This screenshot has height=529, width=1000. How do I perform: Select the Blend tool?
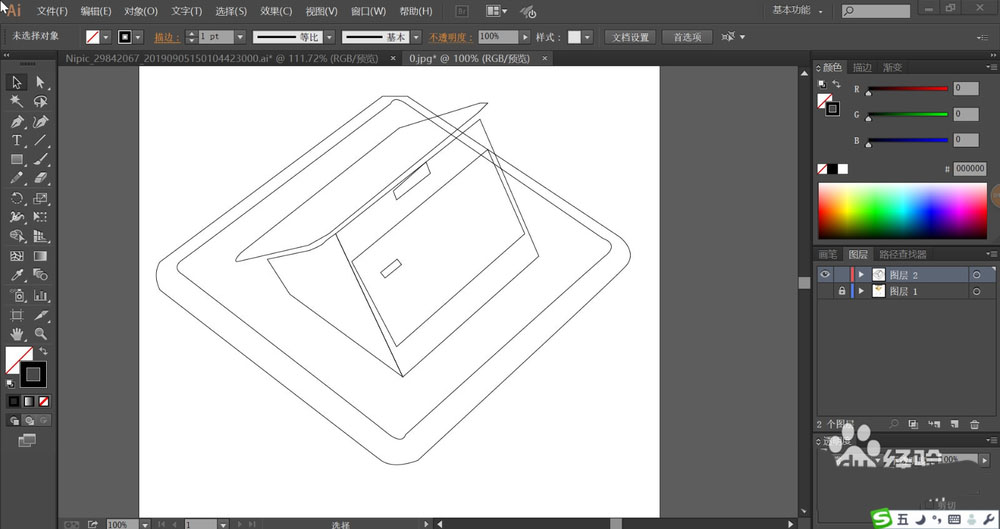point(40,275)
